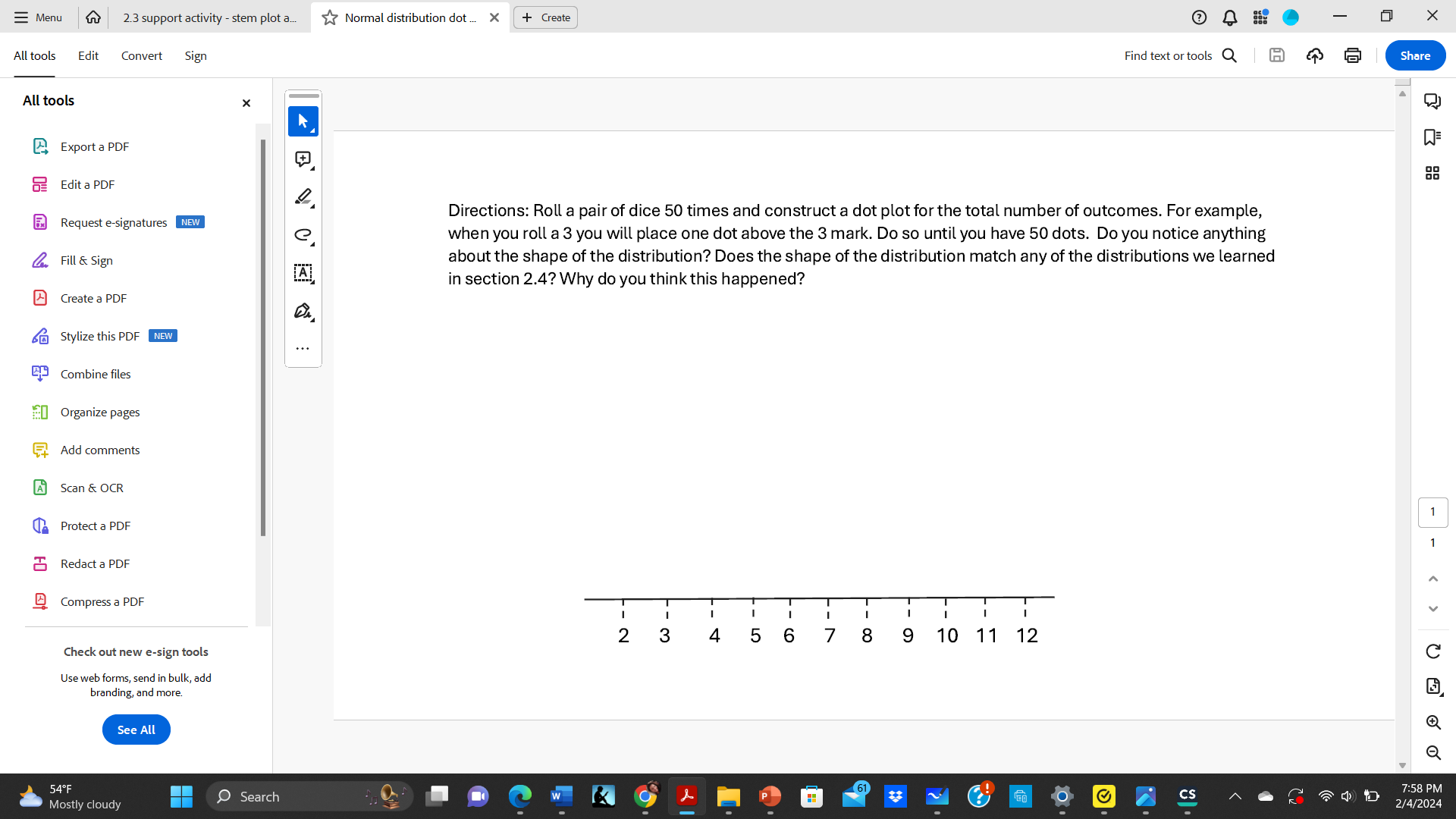The image size is (1456, 819).
Task: Toggle the favorite star on the Normal distribution tab
Action: pyautogui.click(x=329, y=17)
